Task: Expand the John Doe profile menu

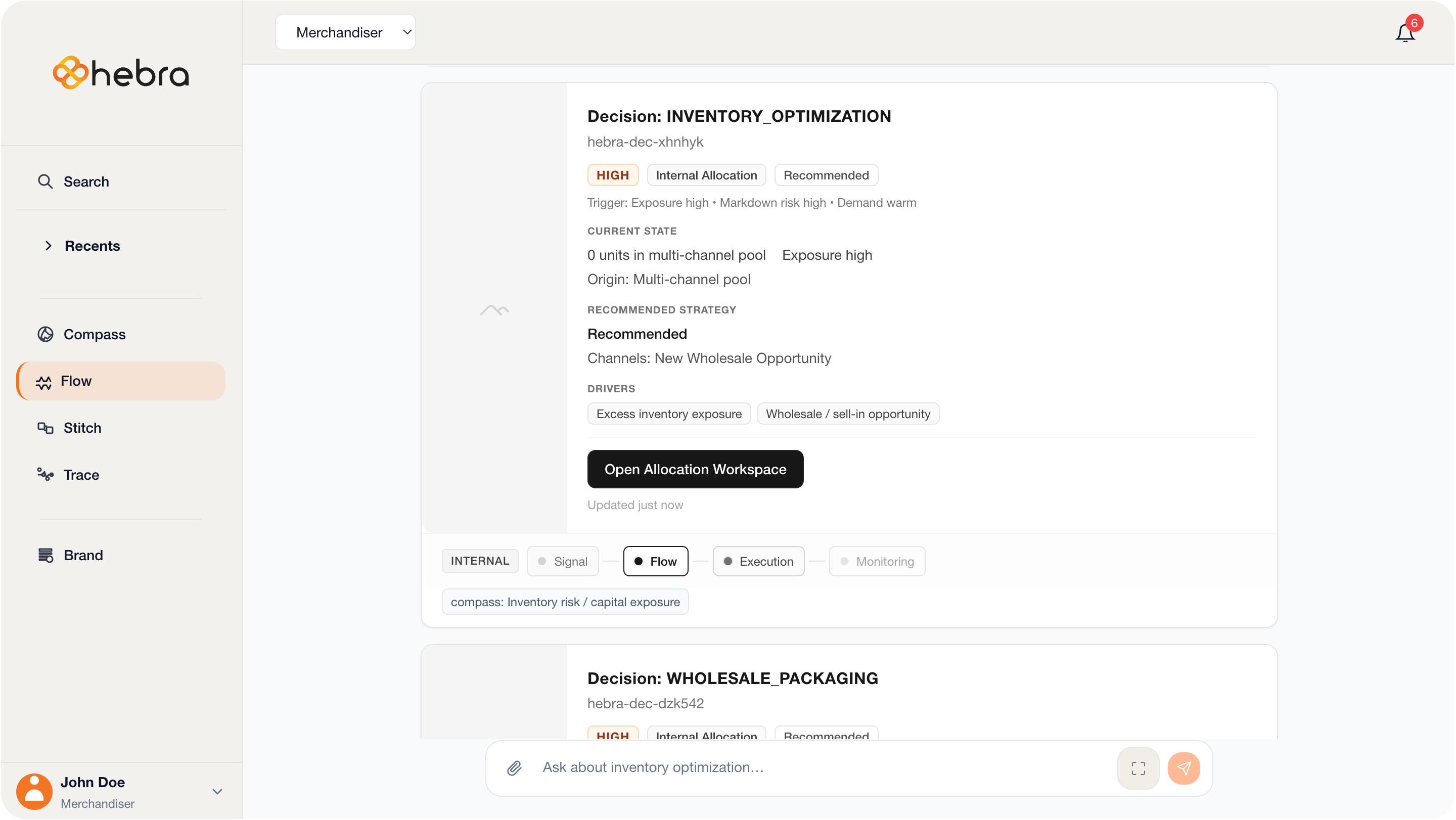Action: coord(216,791)
